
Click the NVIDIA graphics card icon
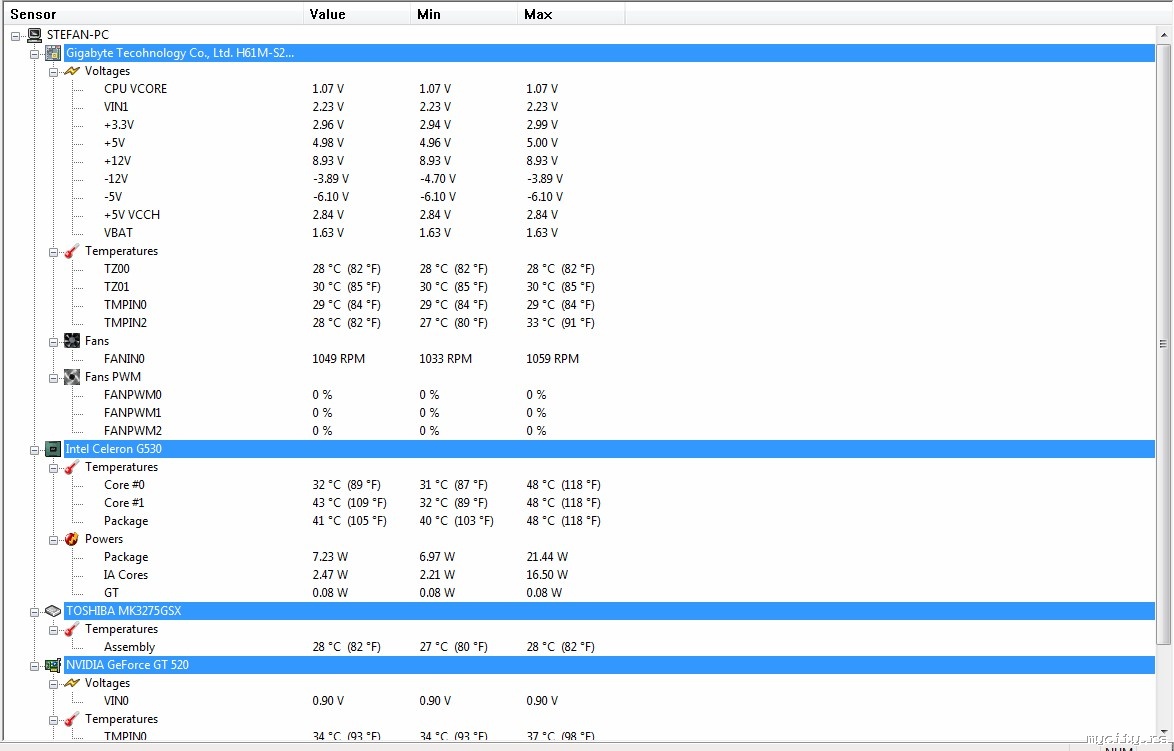pos(53,665)
